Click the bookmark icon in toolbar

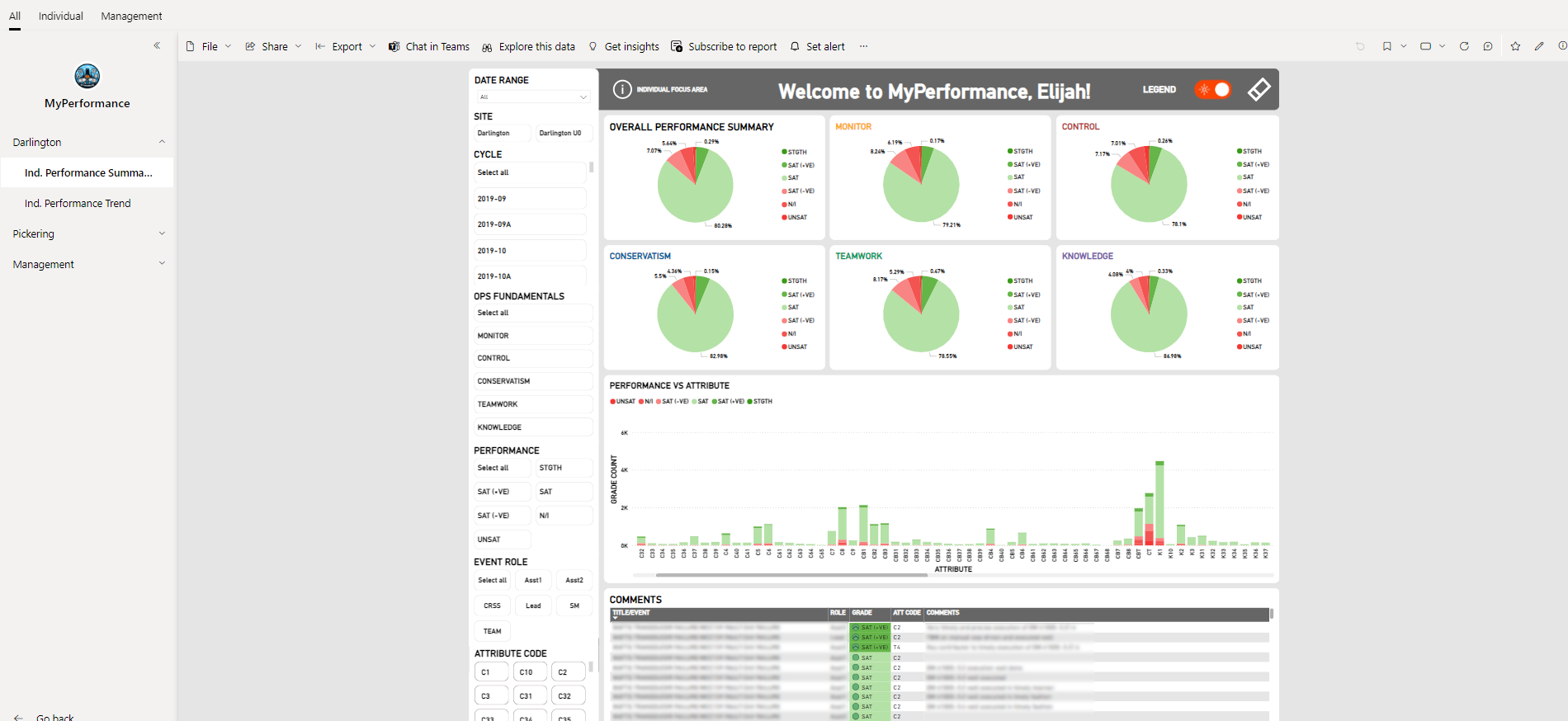(1387, 46)
